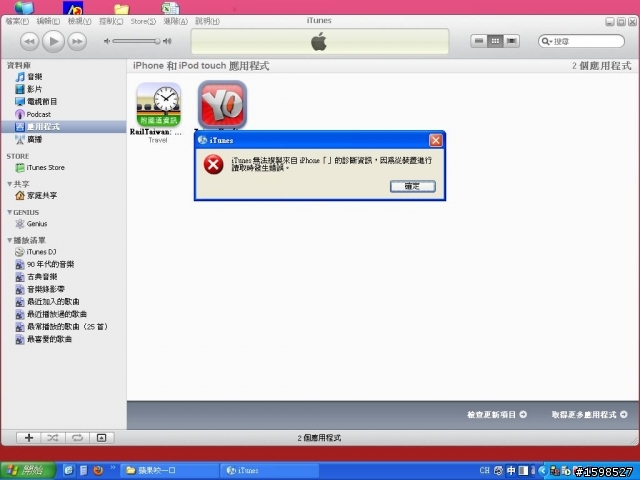640x480 pixels.
Task: Collapse the GENIUS sidebar section
Action: pos(9,212)
